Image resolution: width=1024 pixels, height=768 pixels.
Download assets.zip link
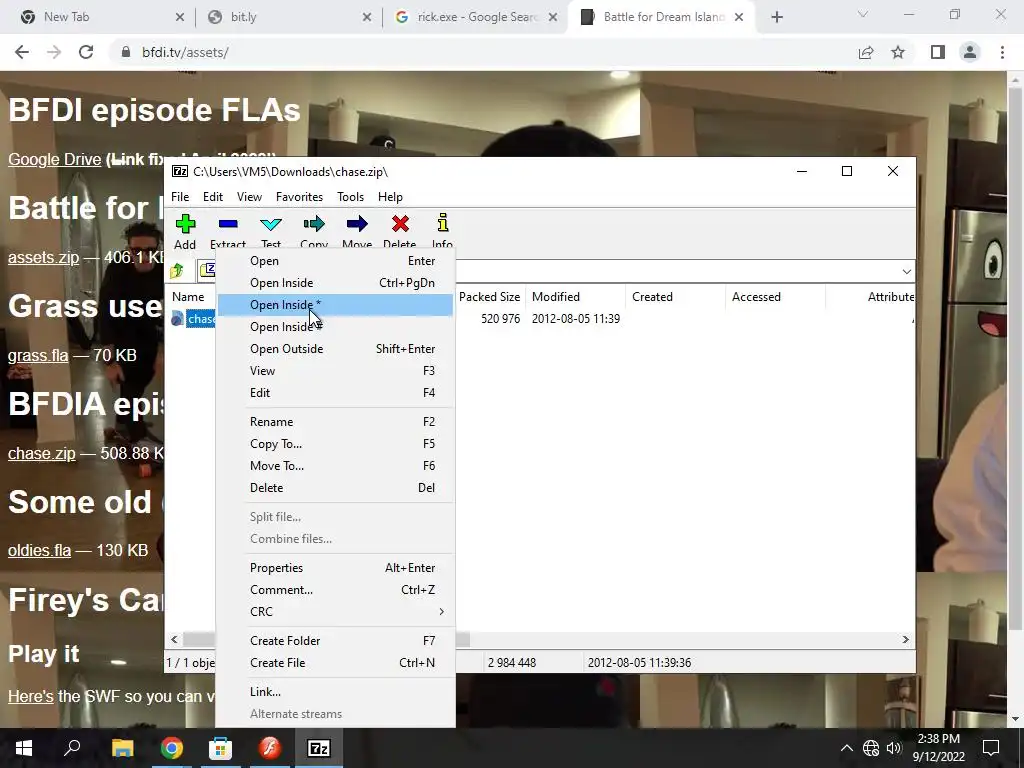43,257
